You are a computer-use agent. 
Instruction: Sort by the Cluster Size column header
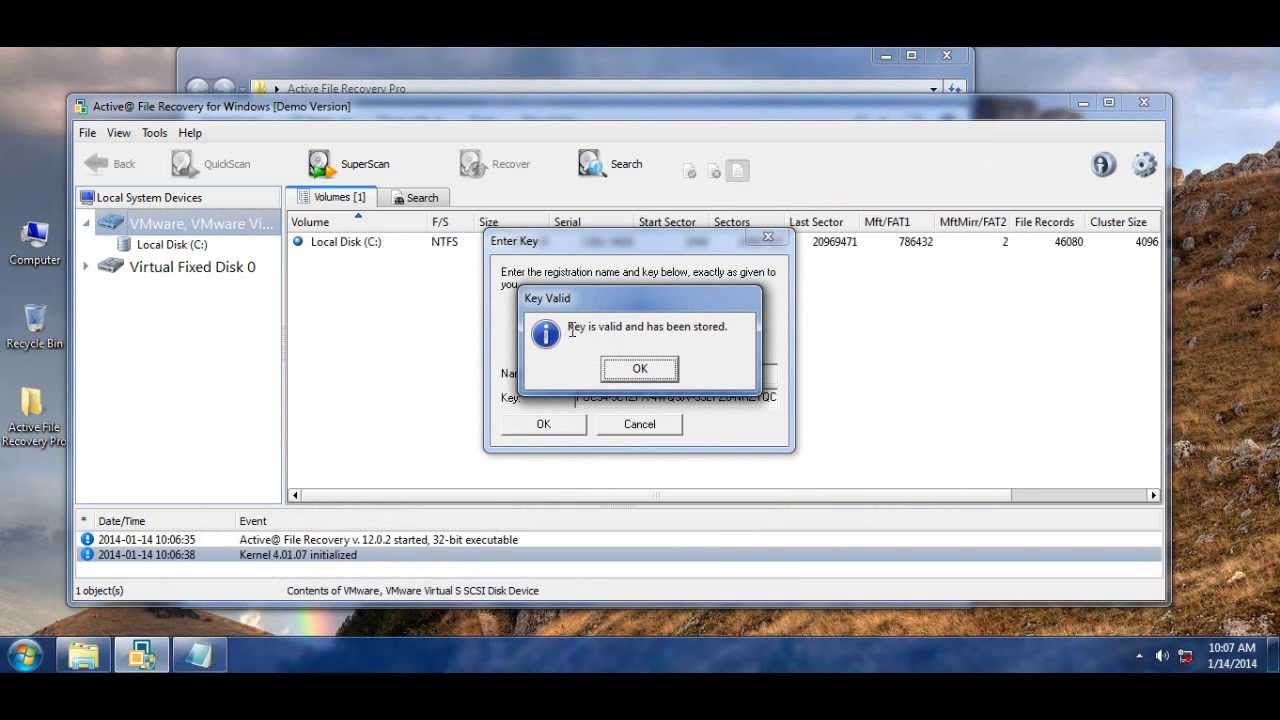click(1118, 222)
